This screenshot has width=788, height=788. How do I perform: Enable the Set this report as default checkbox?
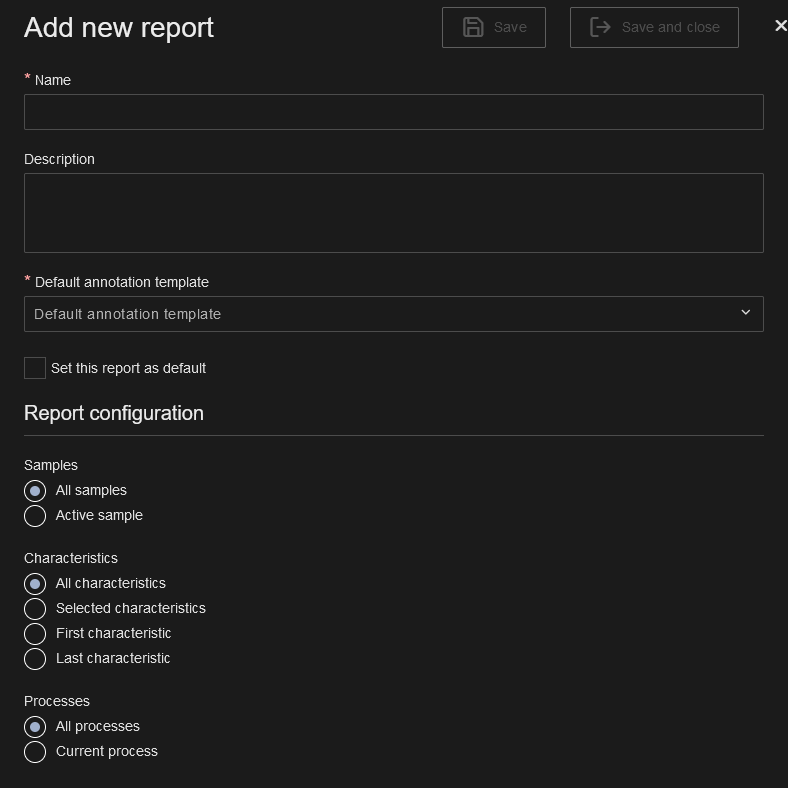[x=35, y=368]
